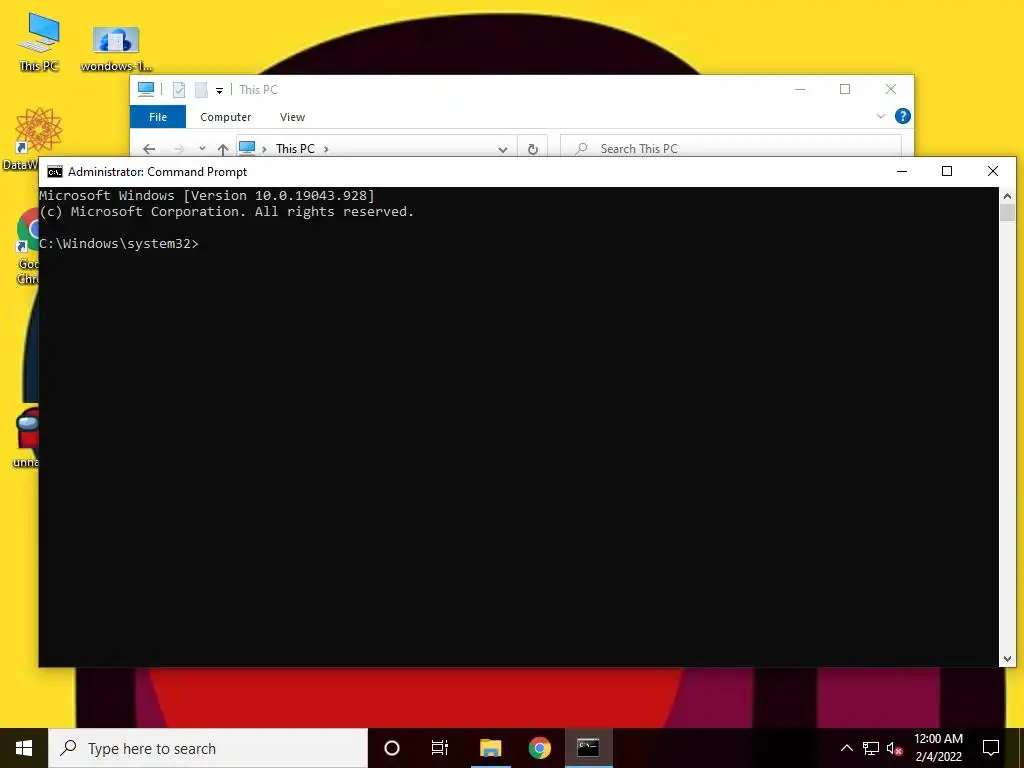Viewport: 1024px width, 768px height.
Task: Open Customize Quick Access Toolbar dropdown
Action: click(x=219, y=91)
